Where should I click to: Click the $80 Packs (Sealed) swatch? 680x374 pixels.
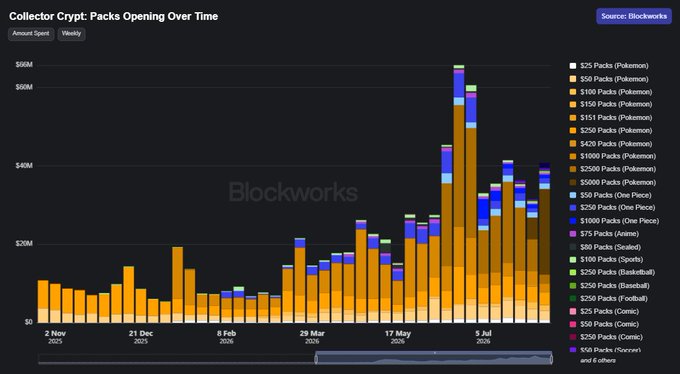pyautogui.click(x=573, y=247)
